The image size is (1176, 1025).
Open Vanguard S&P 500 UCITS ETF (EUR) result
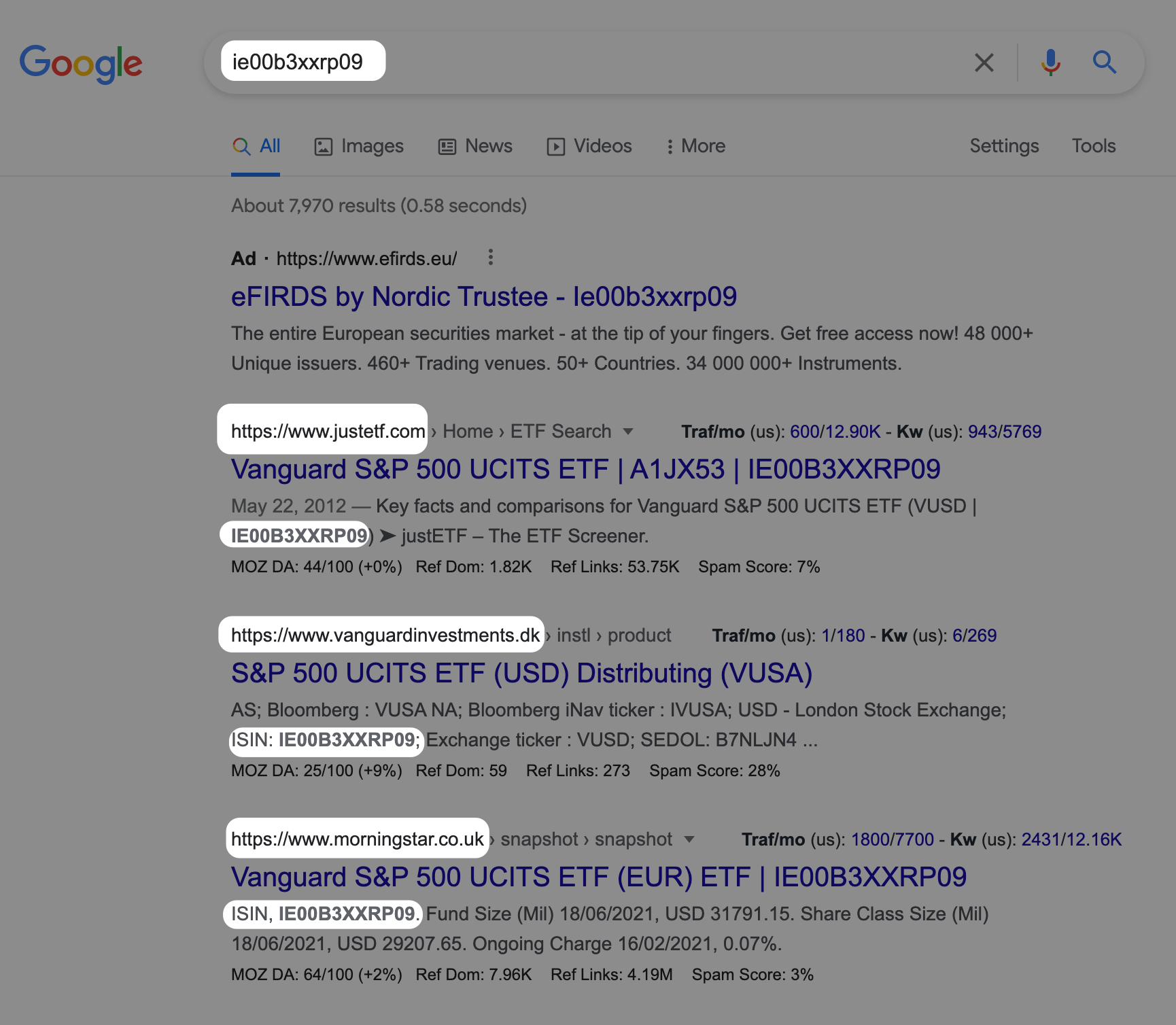click(599, 878)
